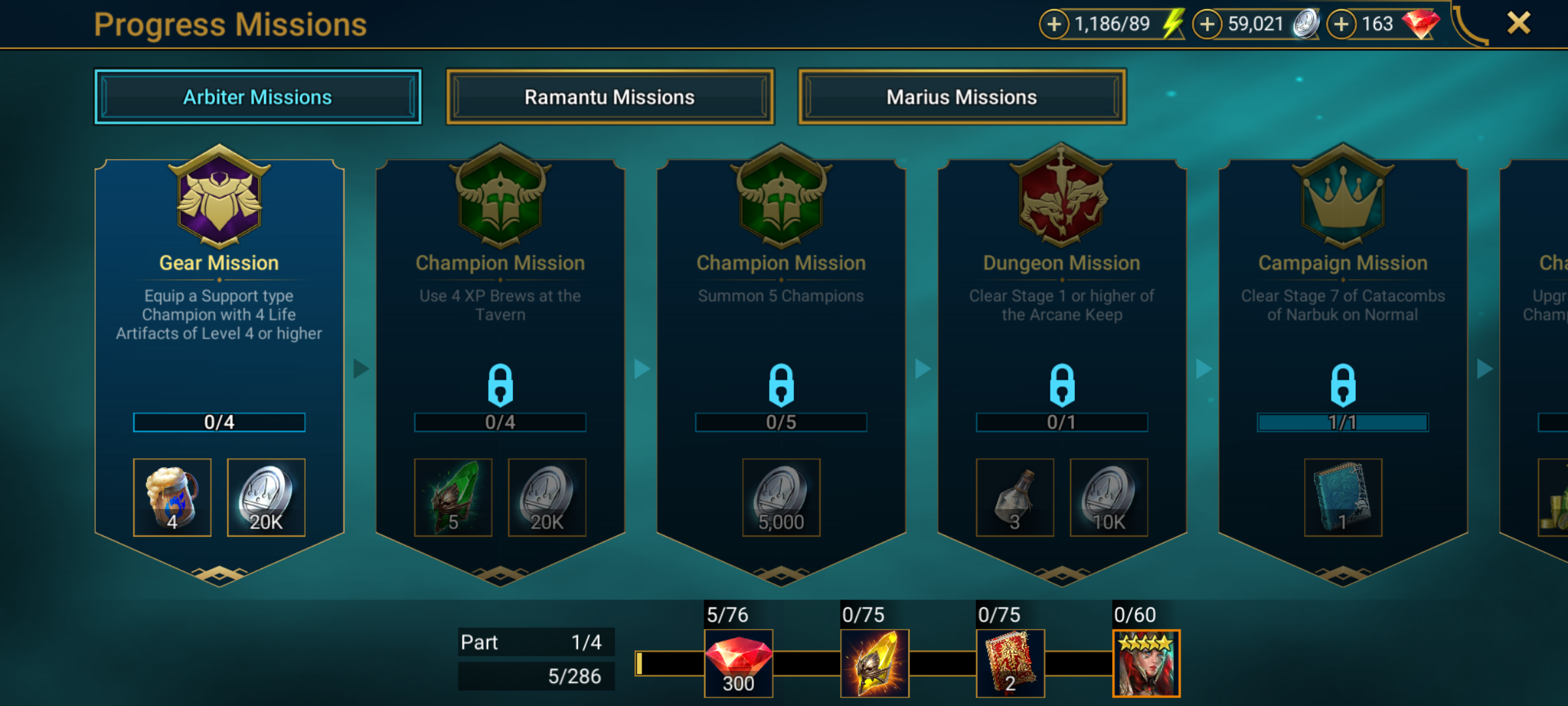Tap the green shard reward icon

pyautogui.click(x=453, y=497)
